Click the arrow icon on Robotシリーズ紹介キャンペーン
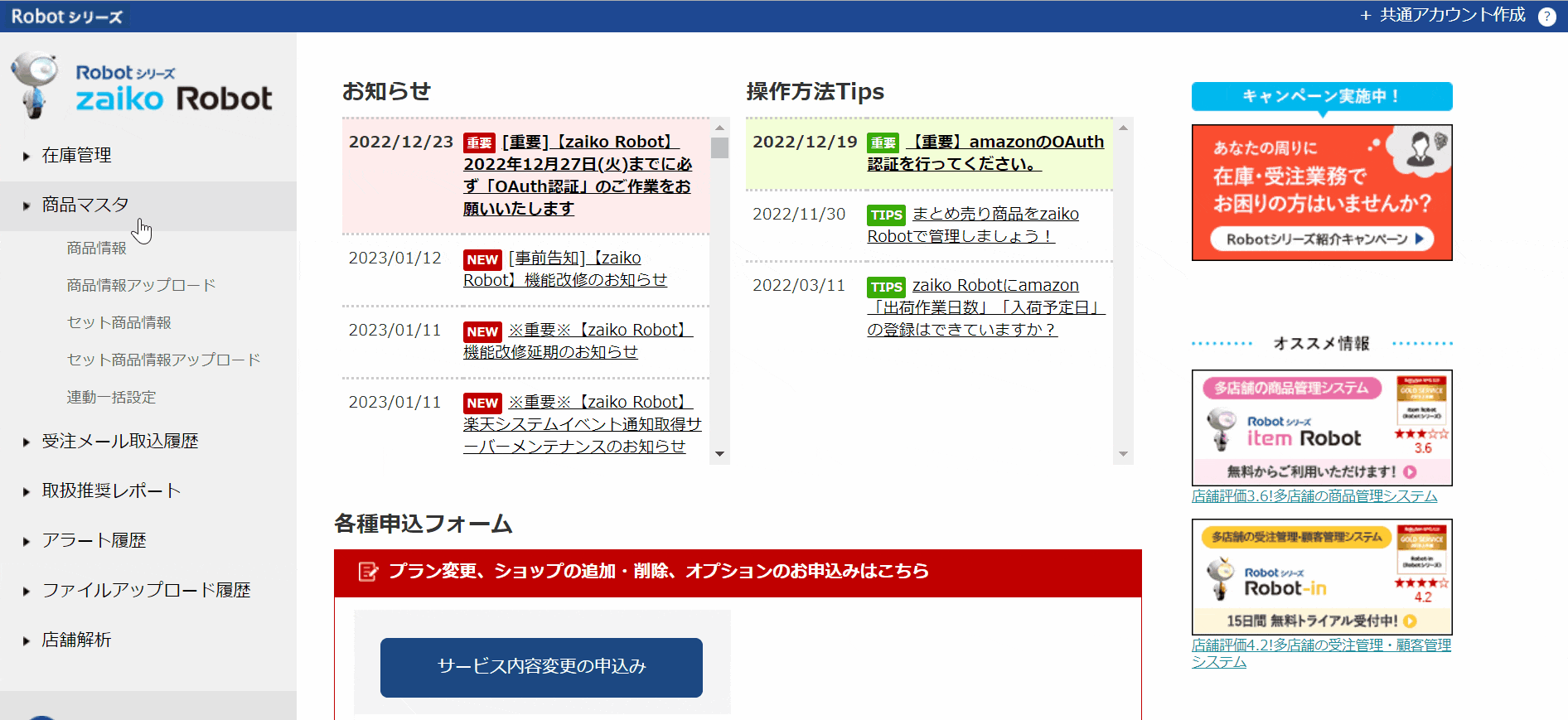 (1420, 239)
